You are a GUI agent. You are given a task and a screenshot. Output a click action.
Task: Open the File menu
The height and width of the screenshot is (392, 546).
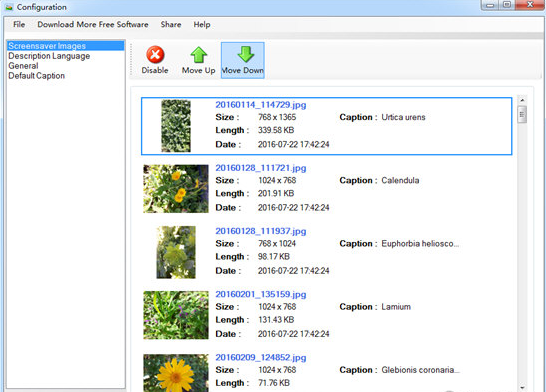[19, 24]
